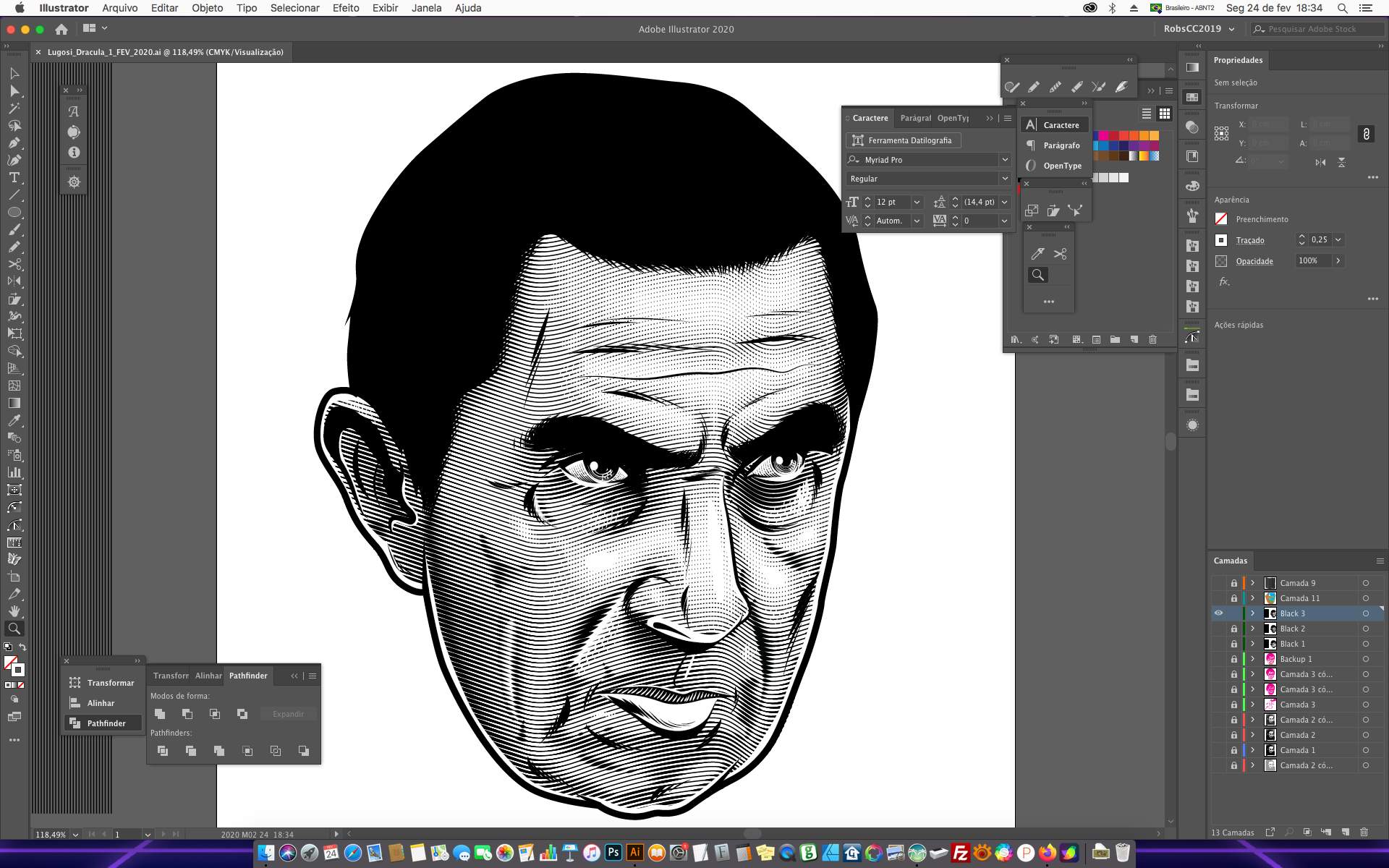Image resolution: width=1389 pixels, height=868 pixels.
Task: Open the Propriedades tab
Action: pyautogui.click(x=1239, y=60)
